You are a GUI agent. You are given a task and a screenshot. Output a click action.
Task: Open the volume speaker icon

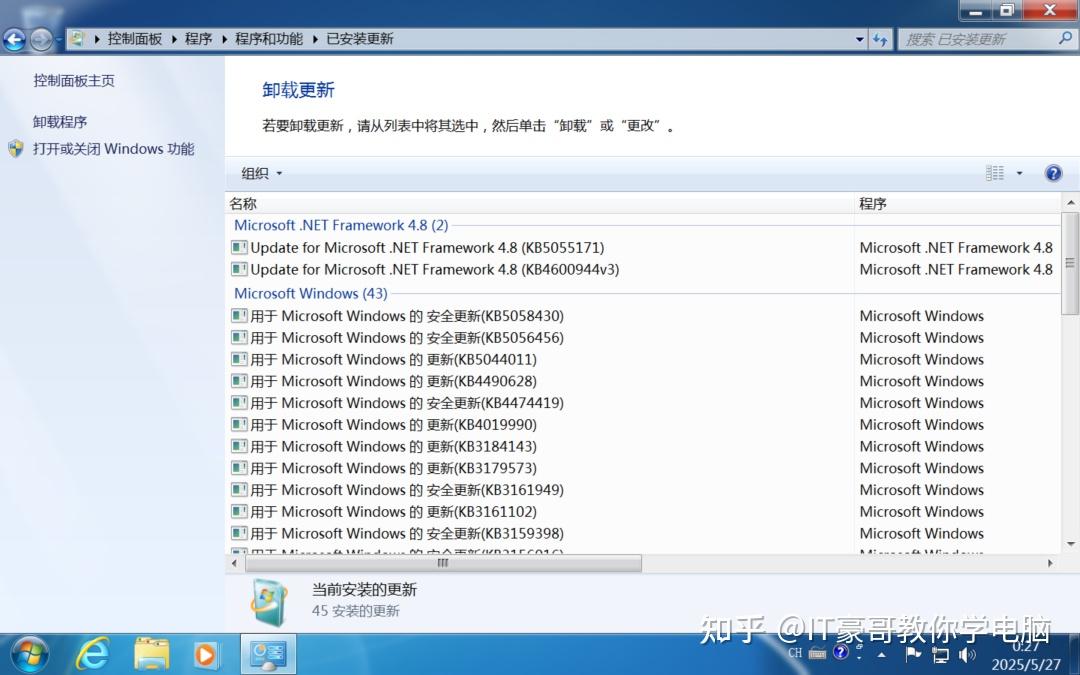pyautogui.click(x=965, y=654)
